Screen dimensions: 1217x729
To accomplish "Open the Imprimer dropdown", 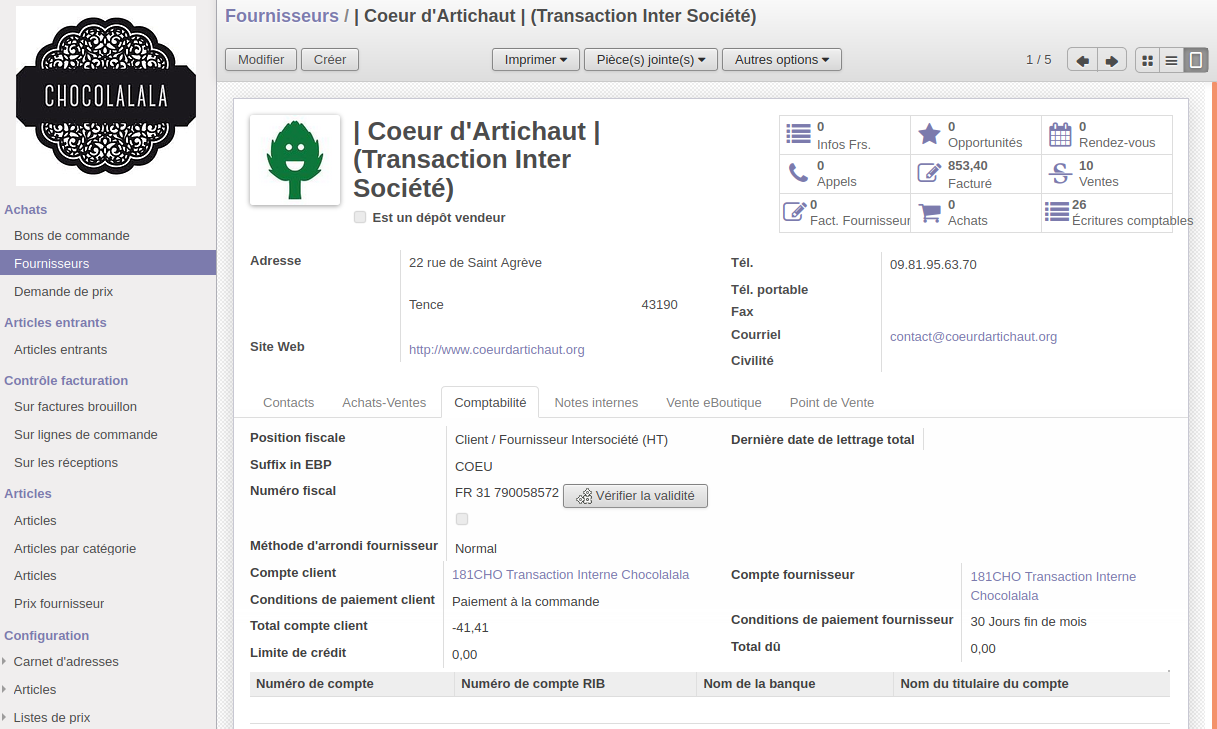I will (535, 60).
